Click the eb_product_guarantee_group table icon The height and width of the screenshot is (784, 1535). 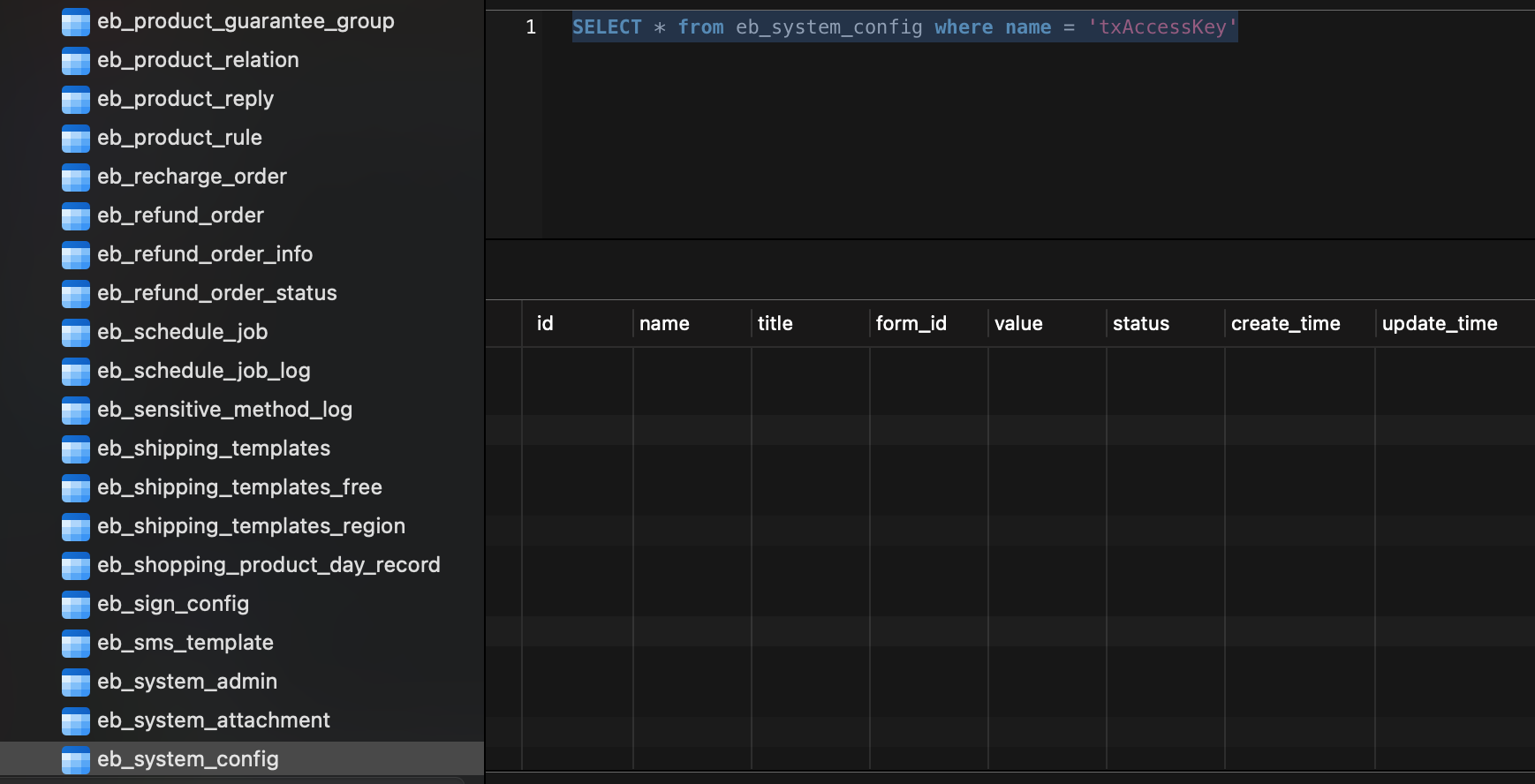[x=76, y=22]
